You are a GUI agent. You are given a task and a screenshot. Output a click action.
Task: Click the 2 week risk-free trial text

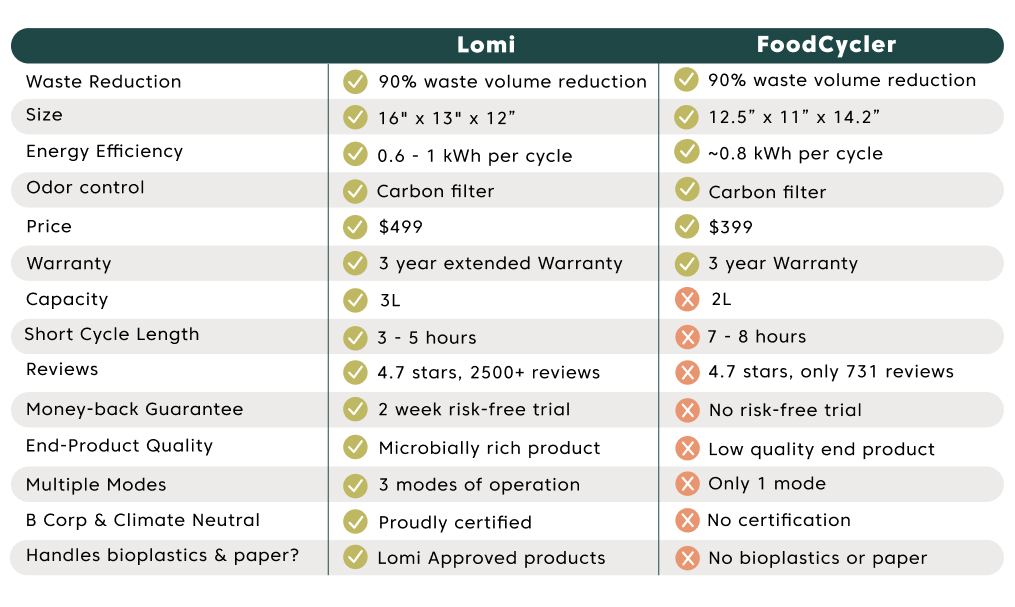[474, 410]
